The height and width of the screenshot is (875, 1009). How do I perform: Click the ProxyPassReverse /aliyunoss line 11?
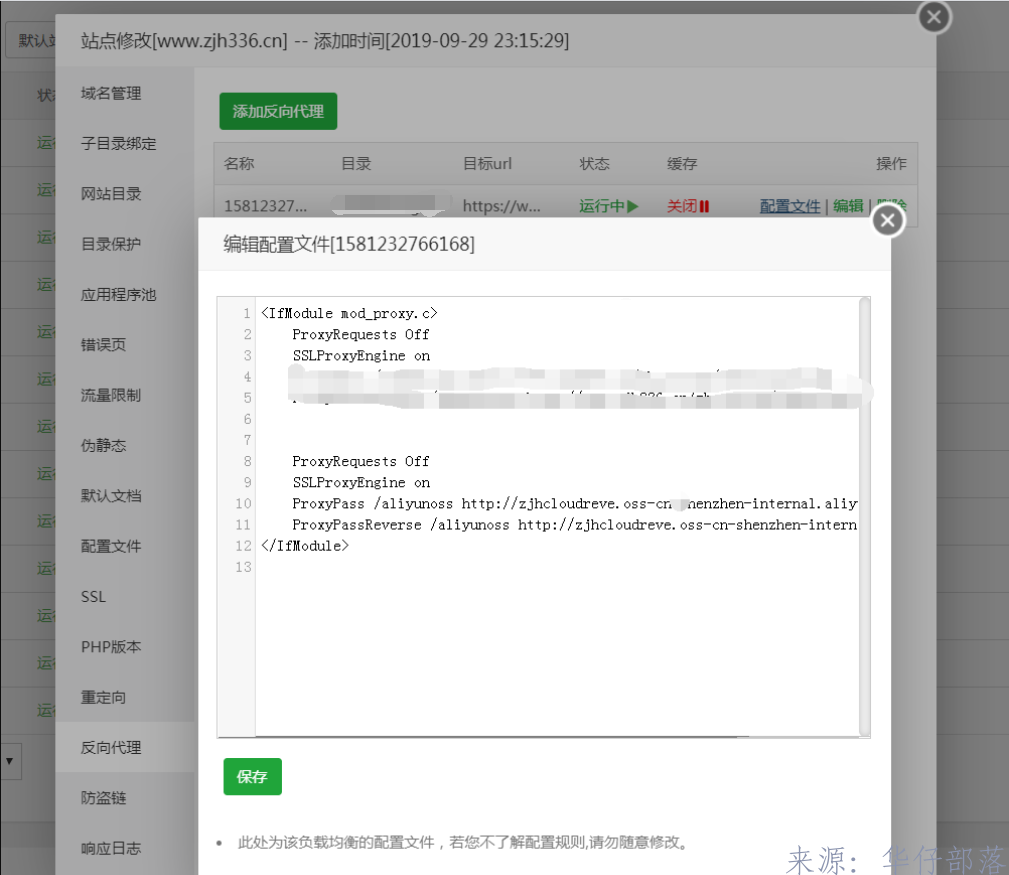click(575, 525)
